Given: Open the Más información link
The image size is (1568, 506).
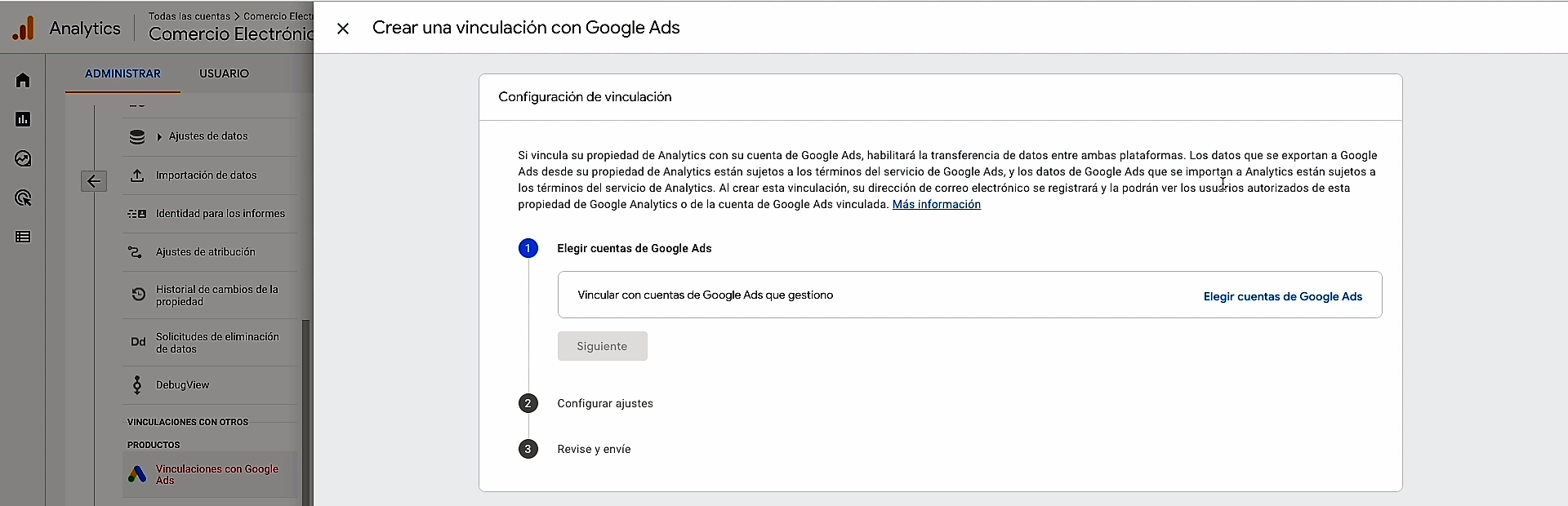Looking at the screenshot, I should point(936,204).
